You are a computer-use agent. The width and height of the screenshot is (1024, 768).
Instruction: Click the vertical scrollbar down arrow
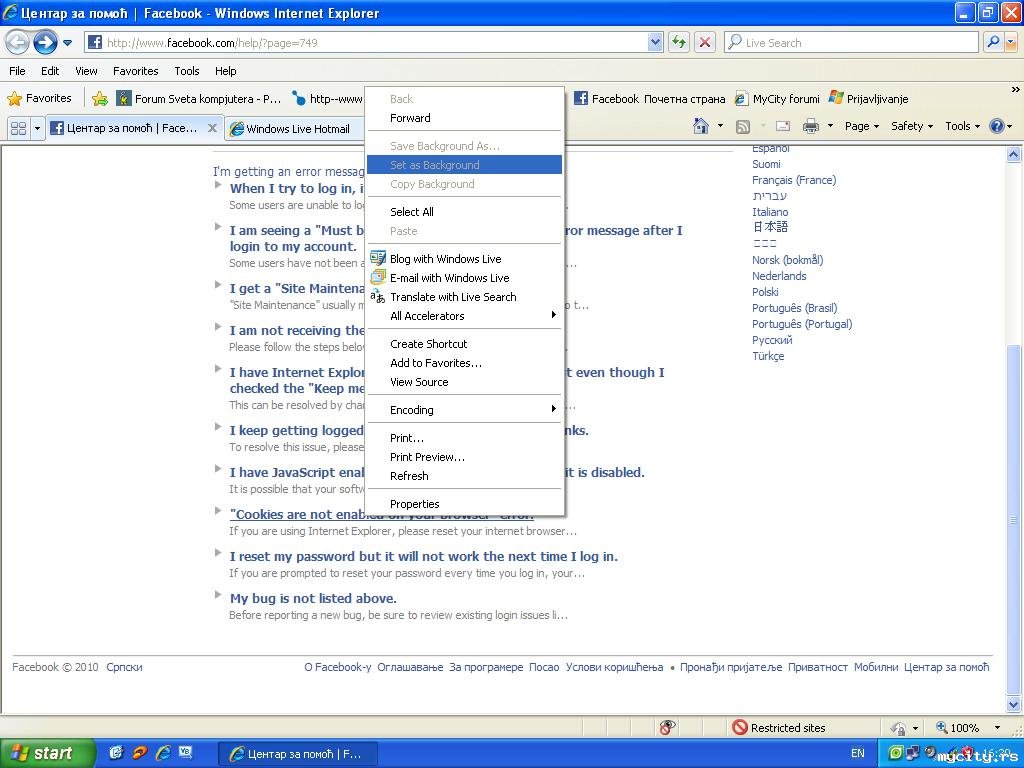[x=1014, y=704]
